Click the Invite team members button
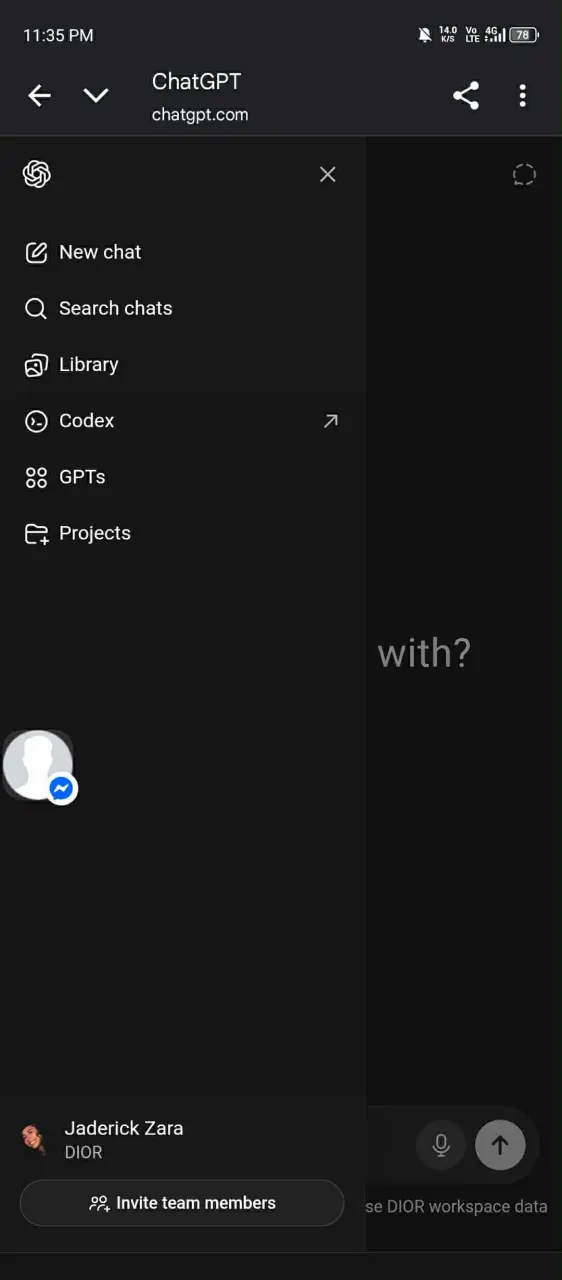This screenshot has width=562, height=1280. tap(182, 1203)
